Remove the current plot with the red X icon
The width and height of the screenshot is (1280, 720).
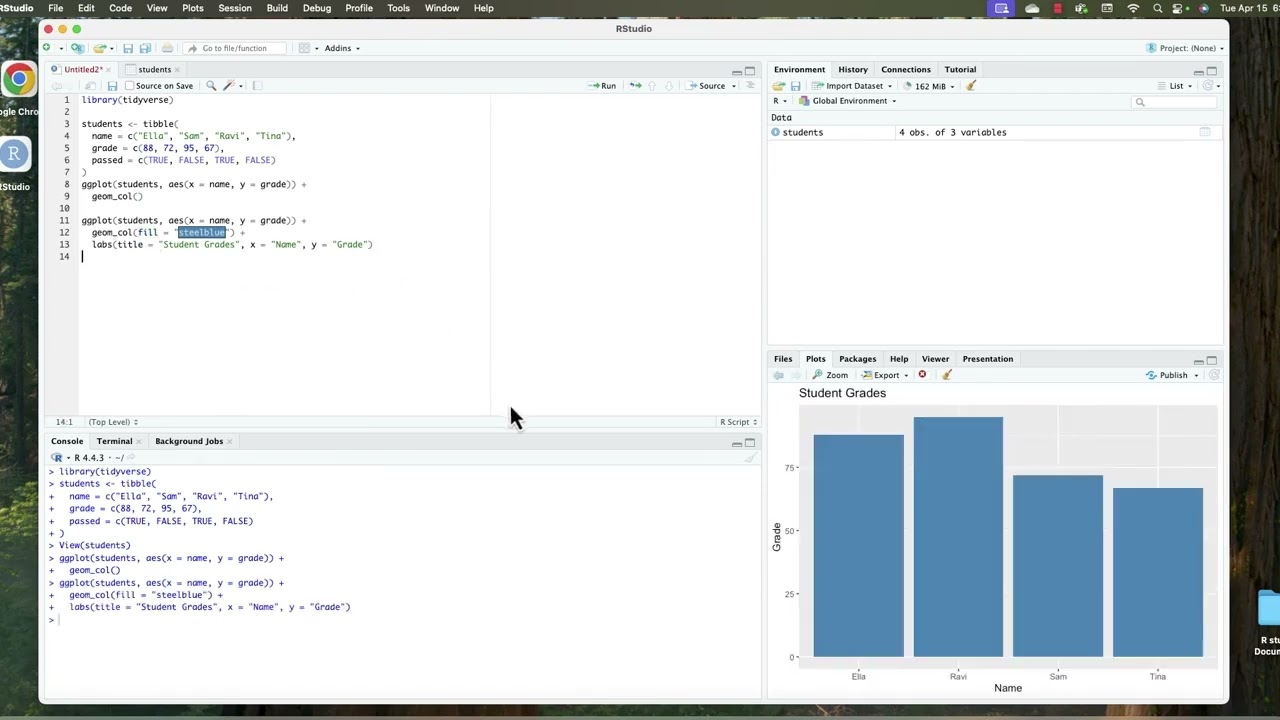coord(922,375)
